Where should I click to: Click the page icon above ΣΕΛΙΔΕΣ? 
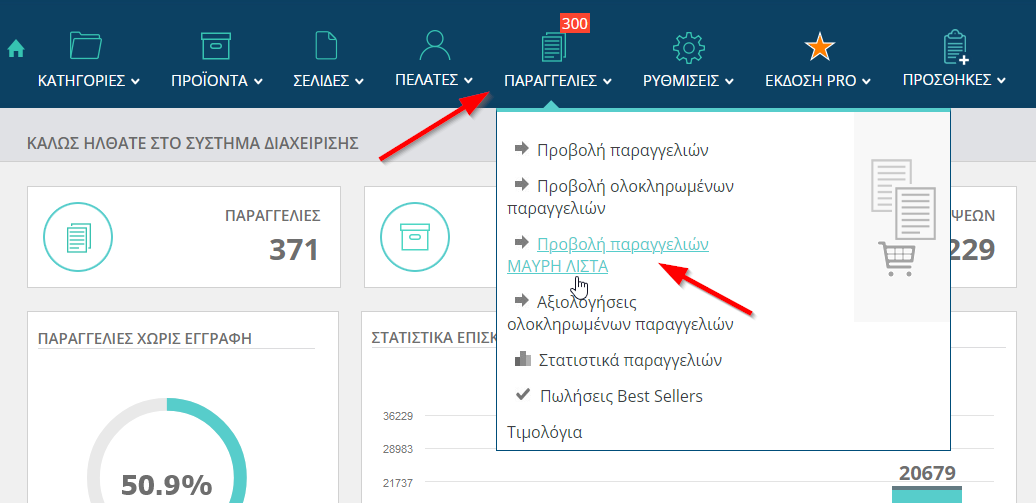[x=326, y=46]
